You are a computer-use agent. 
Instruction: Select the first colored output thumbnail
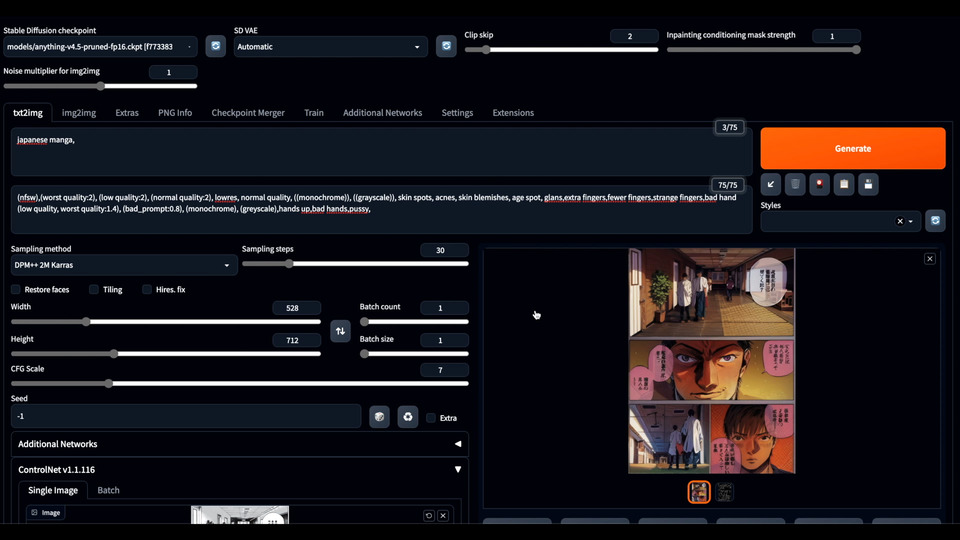(699, 492)
